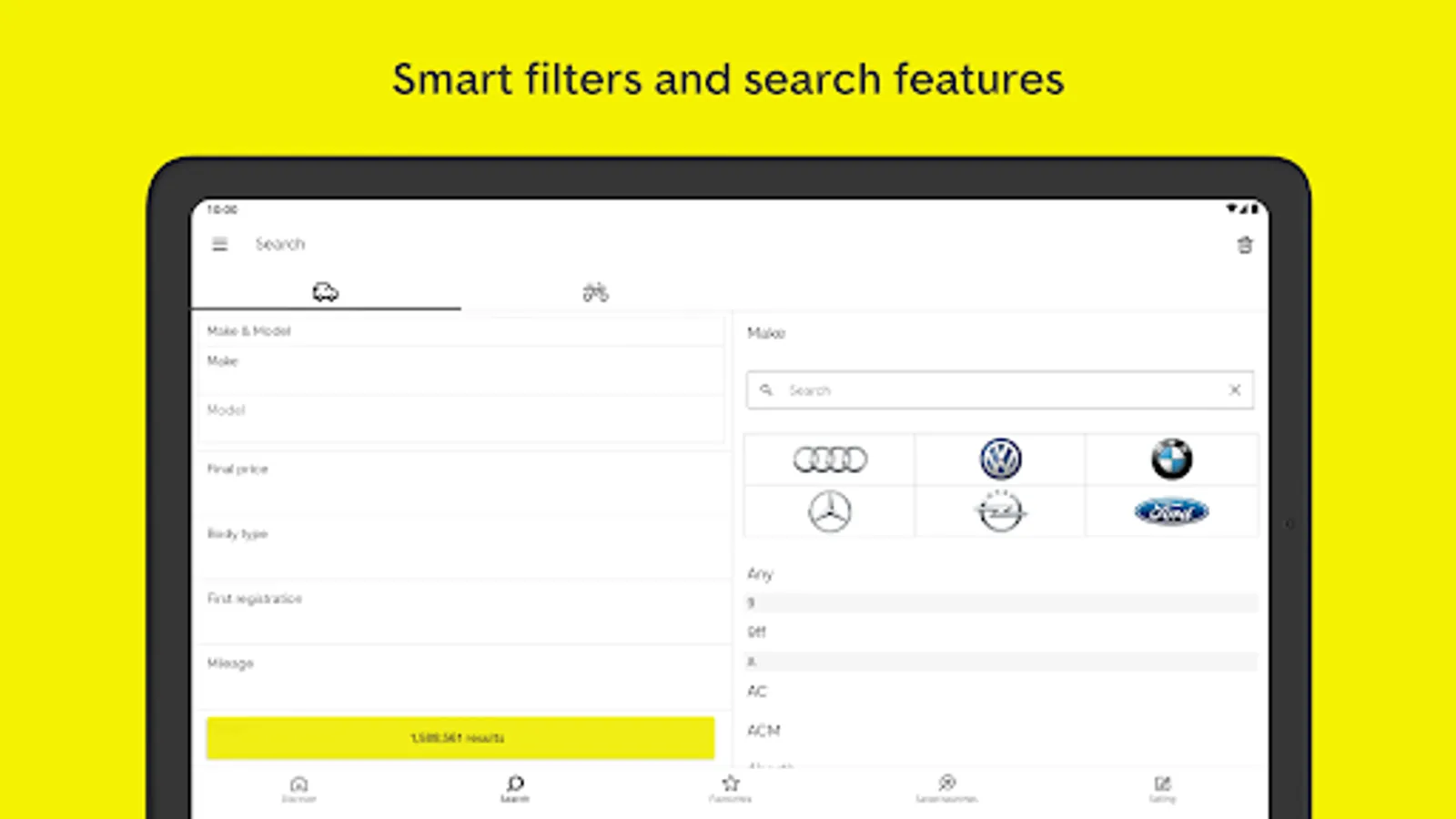Open the First registration filter

tap(460, 612)
